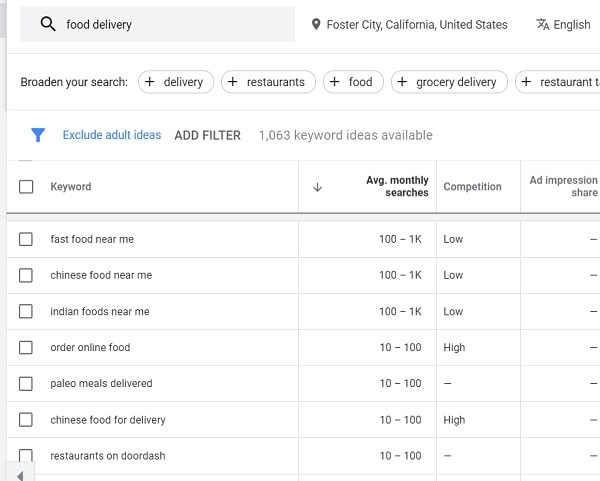600x481 pixels.
Task: Click the ADD FILTER button
Action: [207, 135]
